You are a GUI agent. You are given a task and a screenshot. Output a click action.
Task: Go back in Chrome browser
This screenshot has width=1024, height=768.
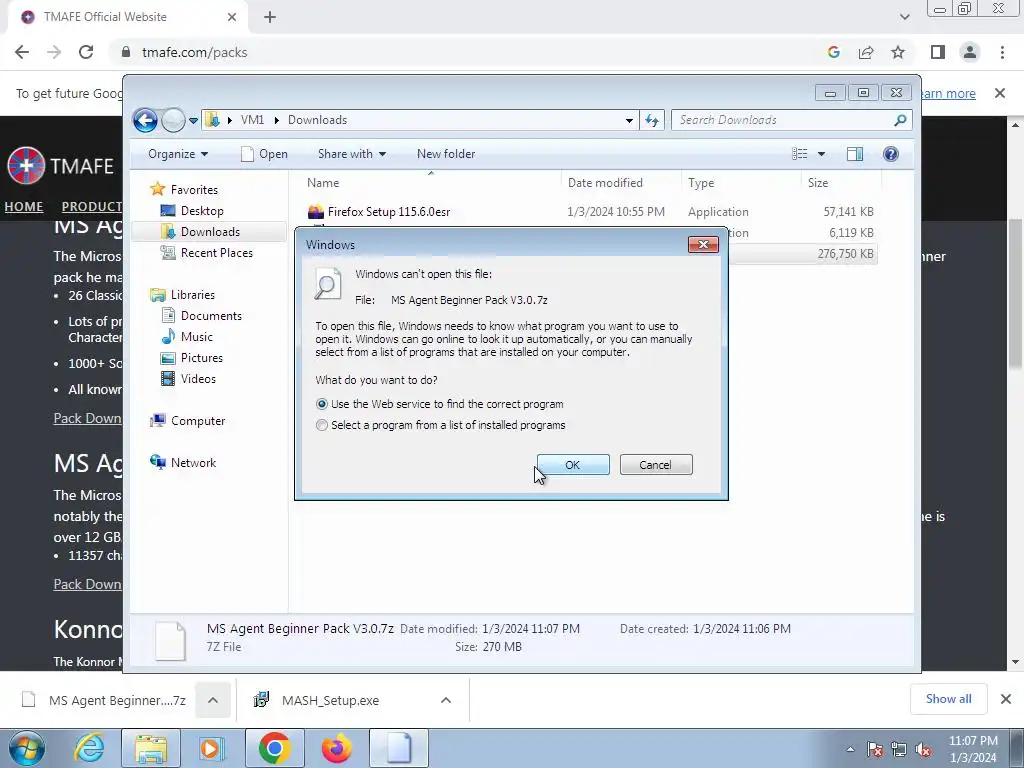coord(22,52)
